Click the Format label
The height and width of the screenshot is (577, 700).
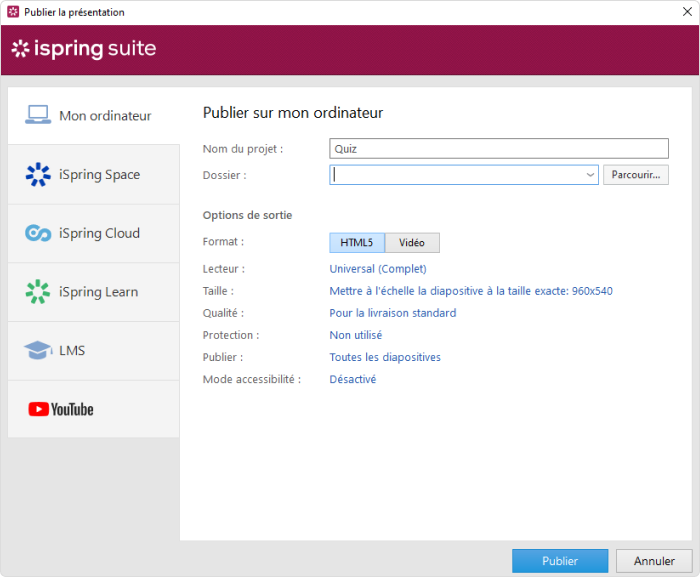click(223, 242)
